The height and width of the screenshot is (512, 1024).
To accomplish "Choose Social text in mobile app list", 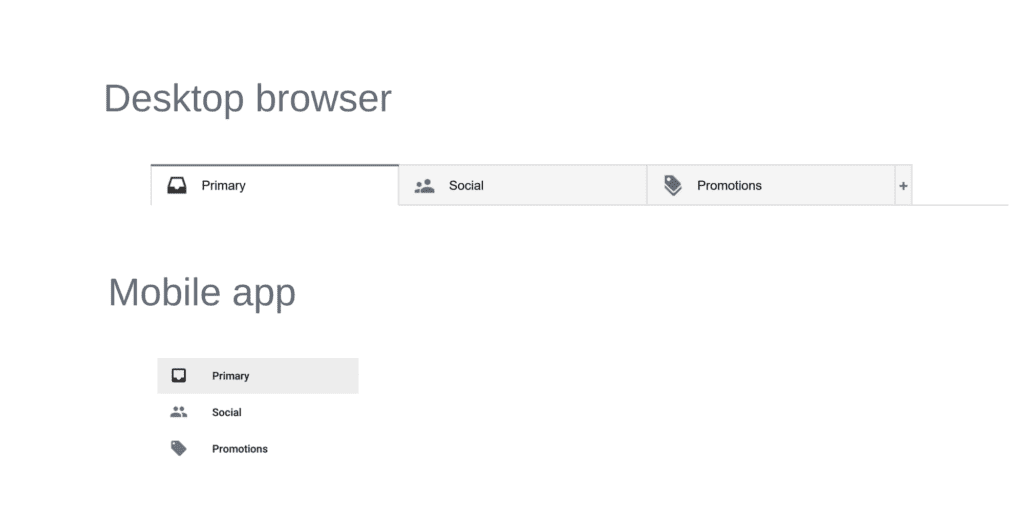I will click(227, 412).
